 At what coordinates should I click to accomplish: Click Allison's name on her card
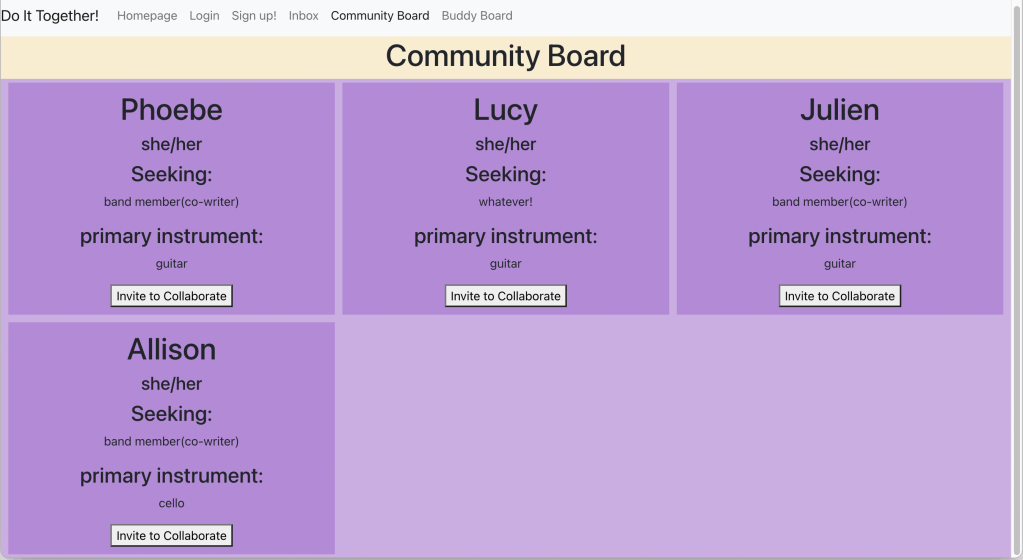pos(171,350)
